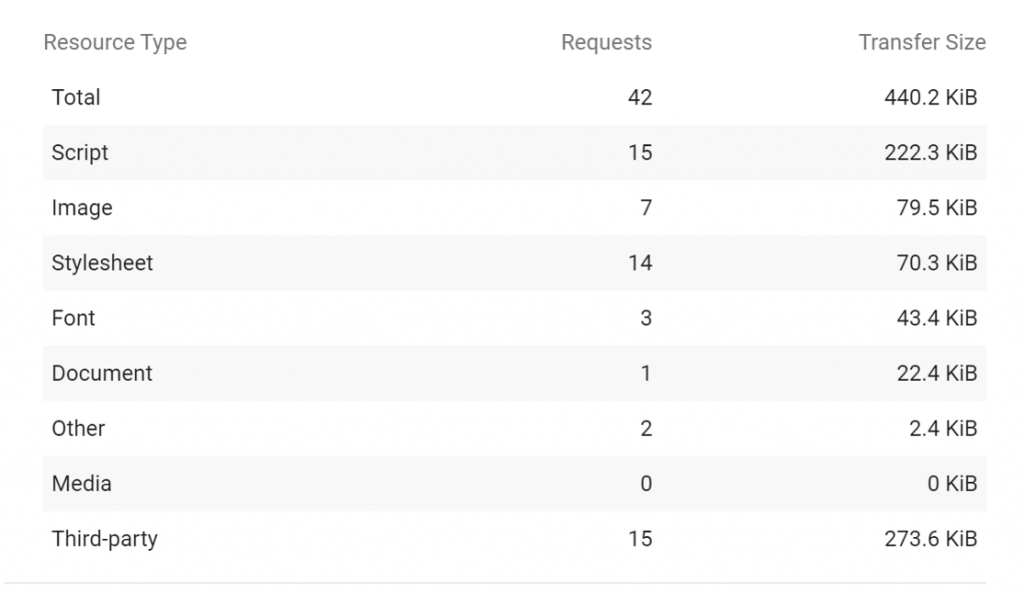Click the 79.5 KiB image transfer size

[936, 208]
